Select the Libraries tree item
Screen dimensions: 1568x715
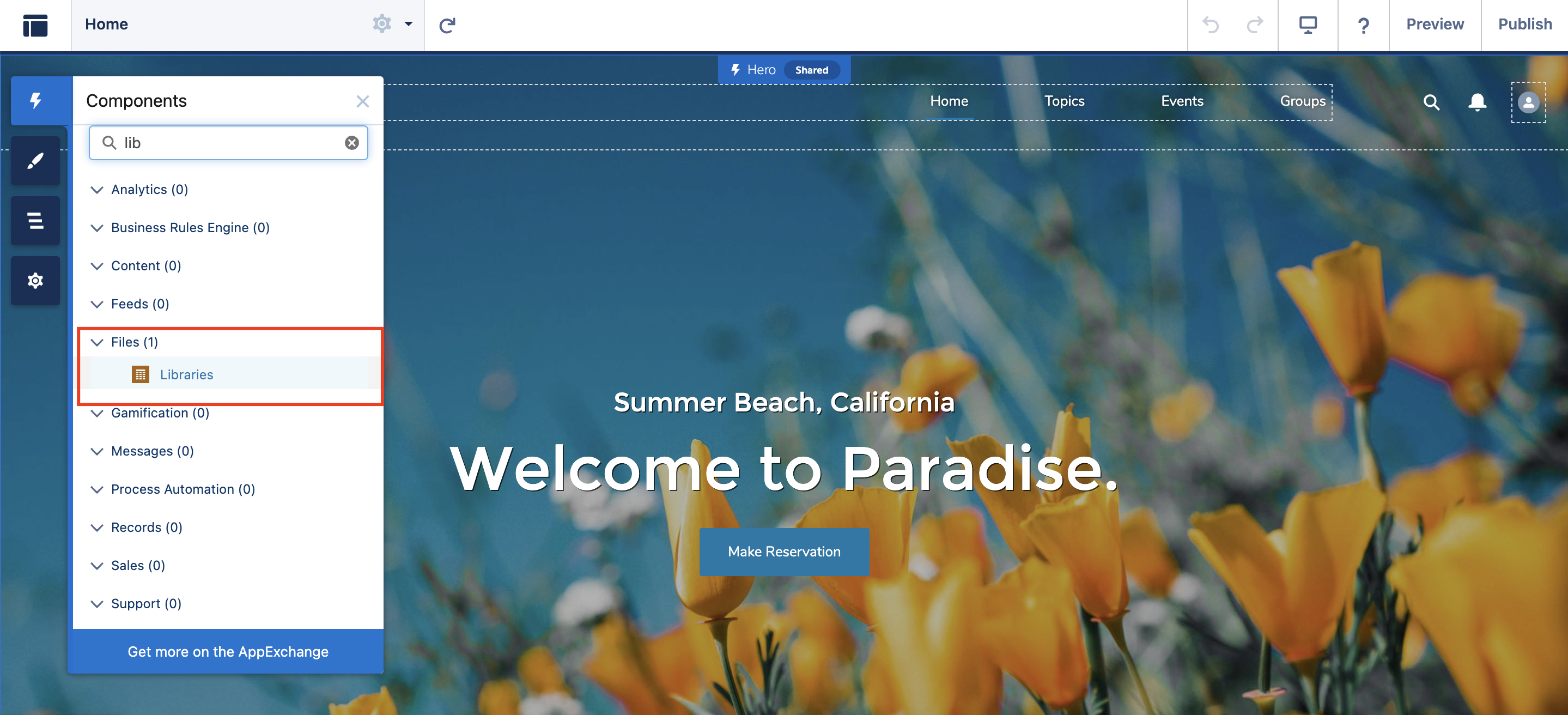(186, 374)
